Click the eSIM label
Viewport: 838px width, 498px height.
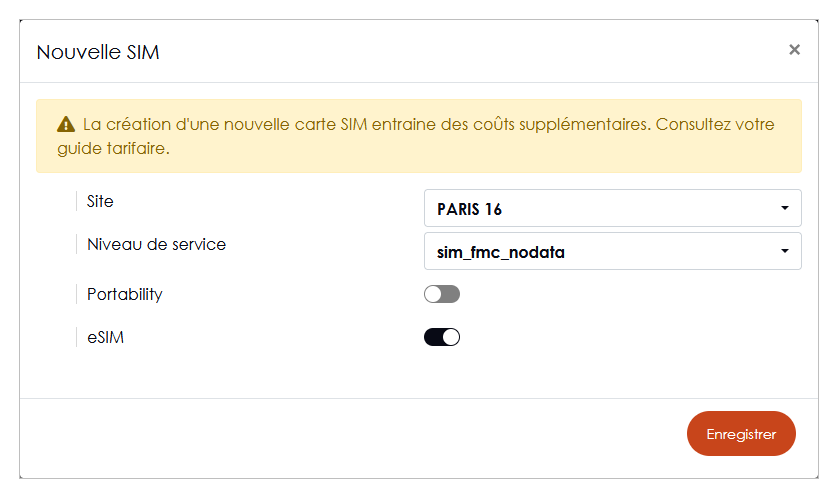pyautogui.click(x=105, y=338)
